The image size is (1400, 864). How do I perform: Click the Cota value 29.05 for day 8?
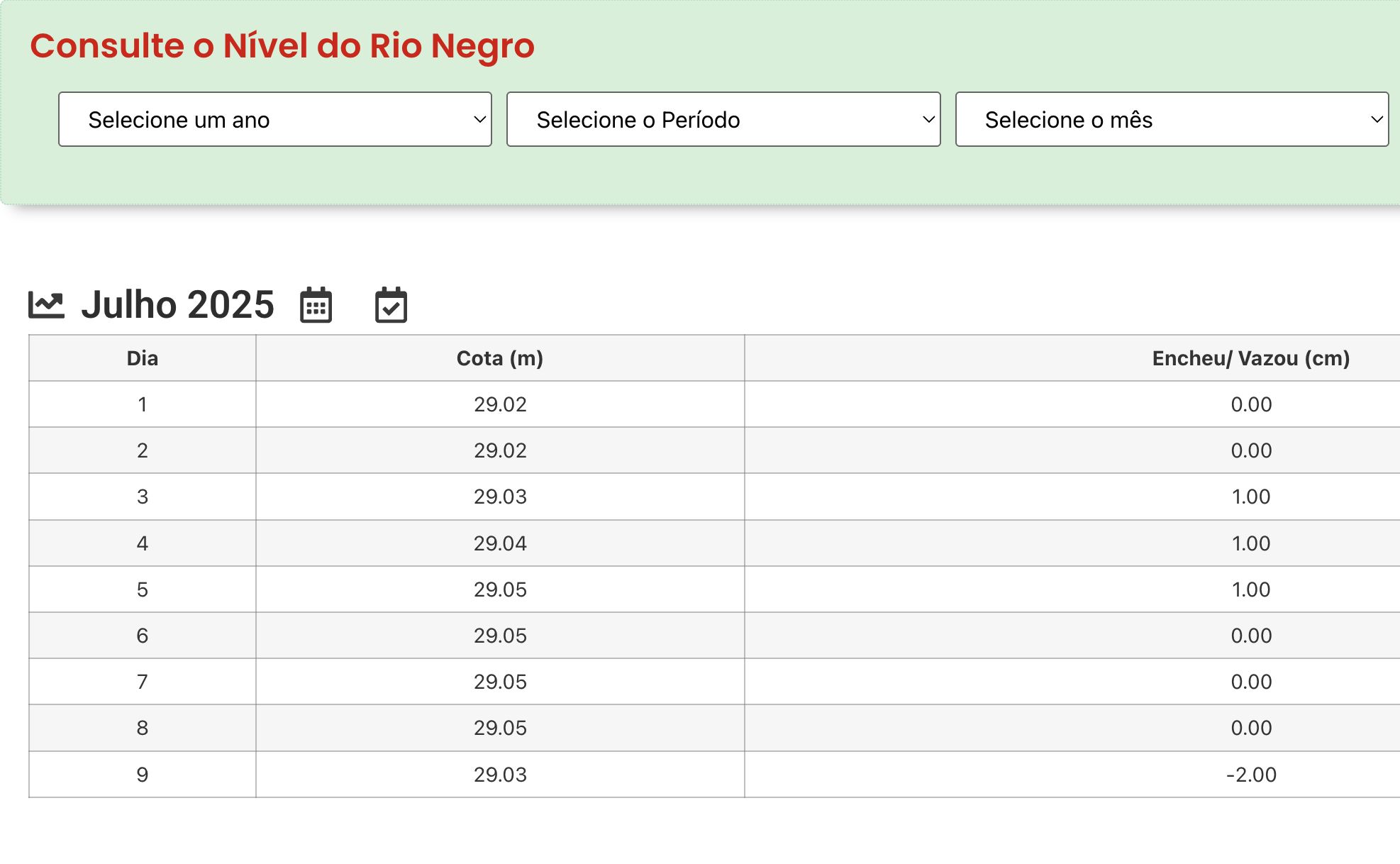(500, 728)
